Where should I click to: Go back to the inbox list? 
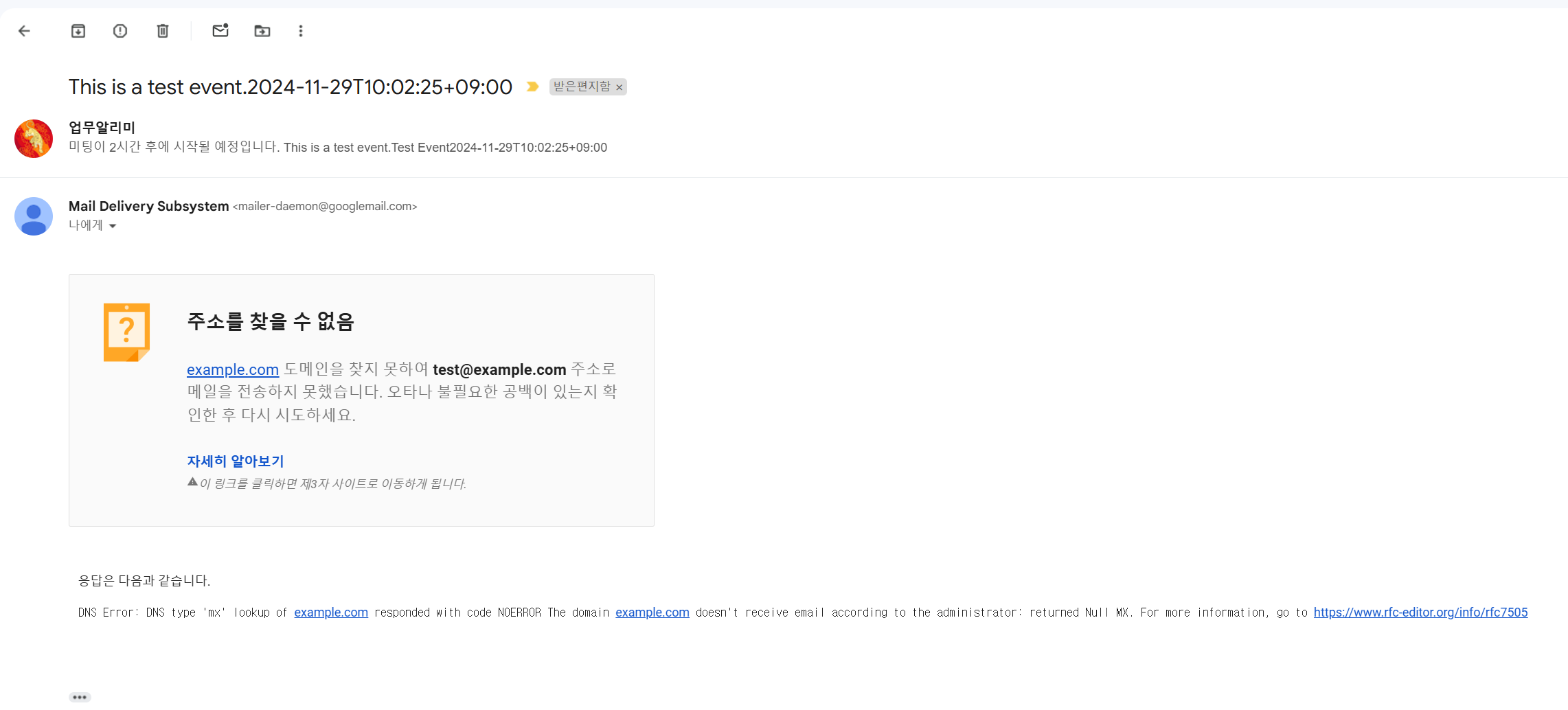click(x=25, y=31)
